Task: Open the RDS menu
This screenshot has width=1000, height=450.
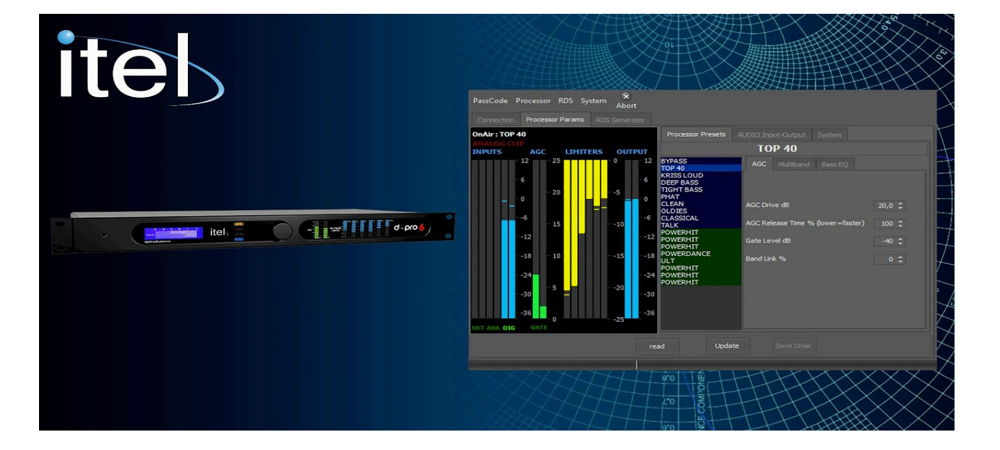Action: [565, 101]
